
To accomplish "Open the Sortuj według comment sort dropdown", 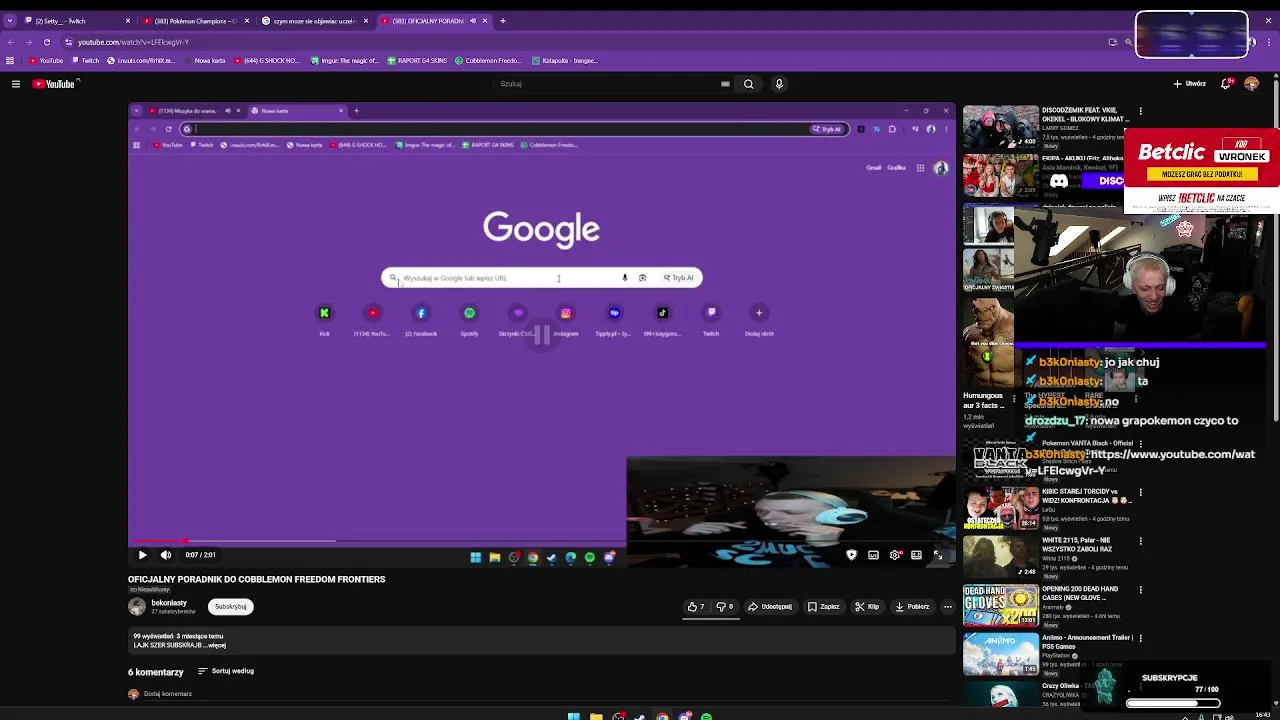I will (x=226, y=671).
